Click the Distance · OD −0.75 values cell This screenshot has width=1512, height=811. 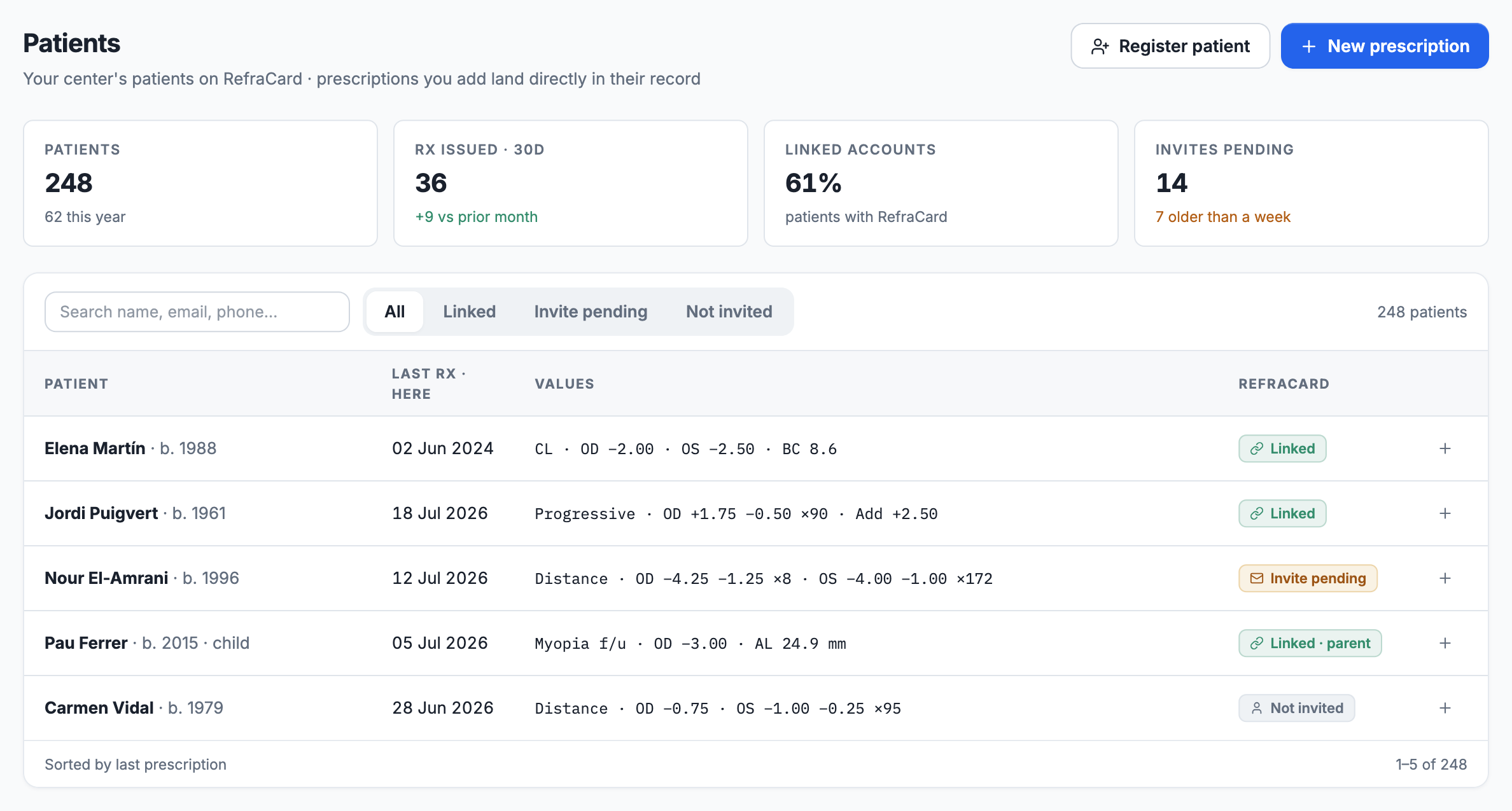tap(718, 709)
